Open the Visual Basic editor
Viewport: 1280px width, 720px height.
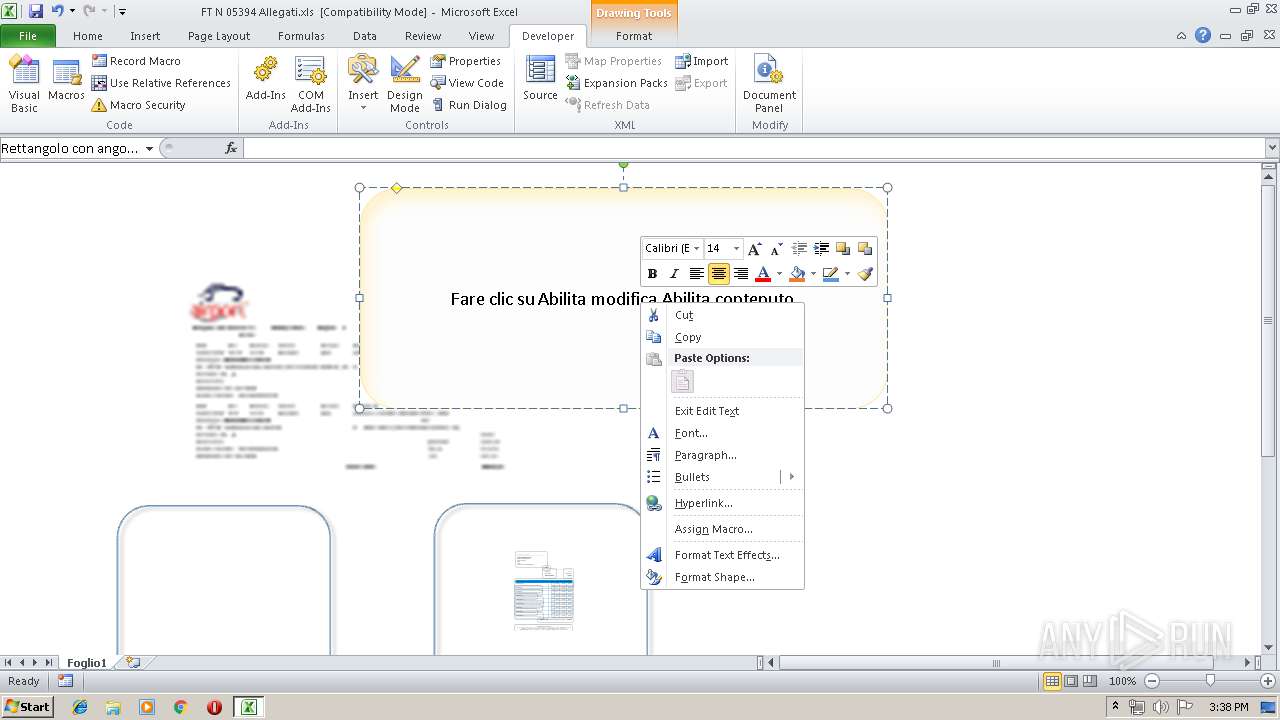click(x=24, y=84)
